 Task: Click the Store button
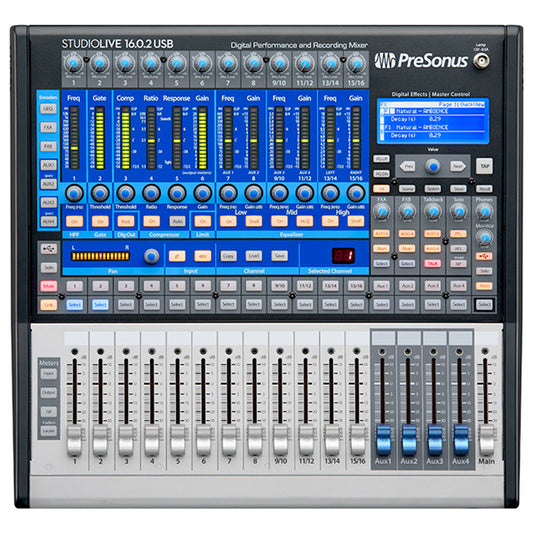(x=458, y=188)
